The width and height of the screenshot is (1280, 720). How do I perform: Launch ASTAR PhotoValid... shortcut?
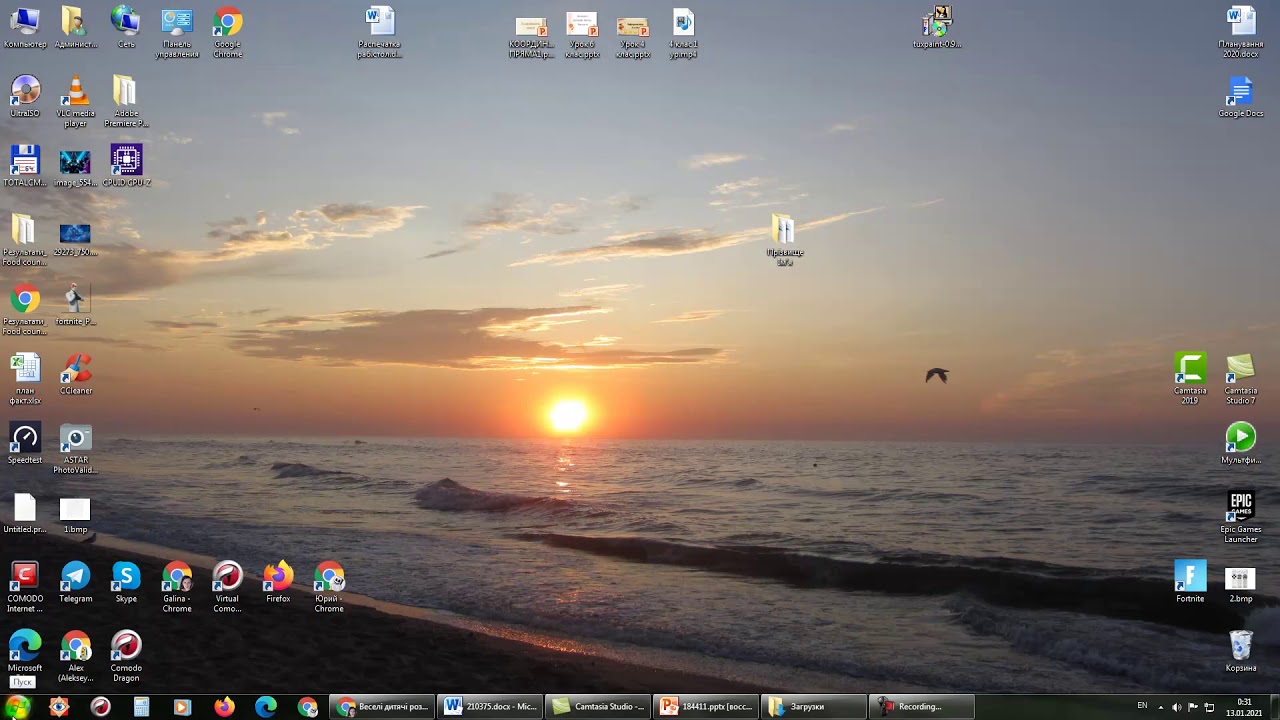pyautogui.click(x=75, y=448)
